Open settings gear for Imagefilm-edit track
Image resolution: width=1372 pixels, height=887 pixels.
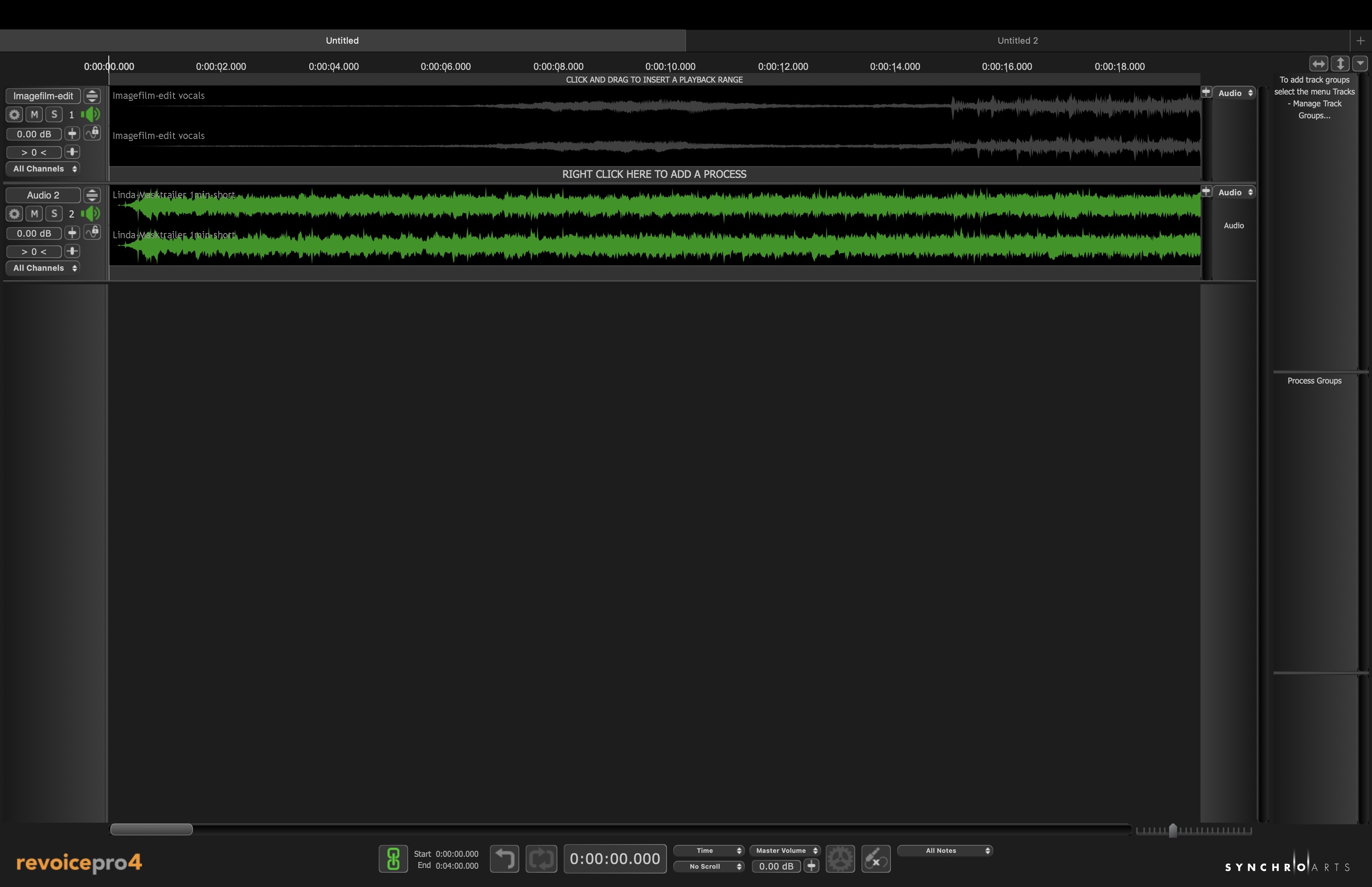14,115
